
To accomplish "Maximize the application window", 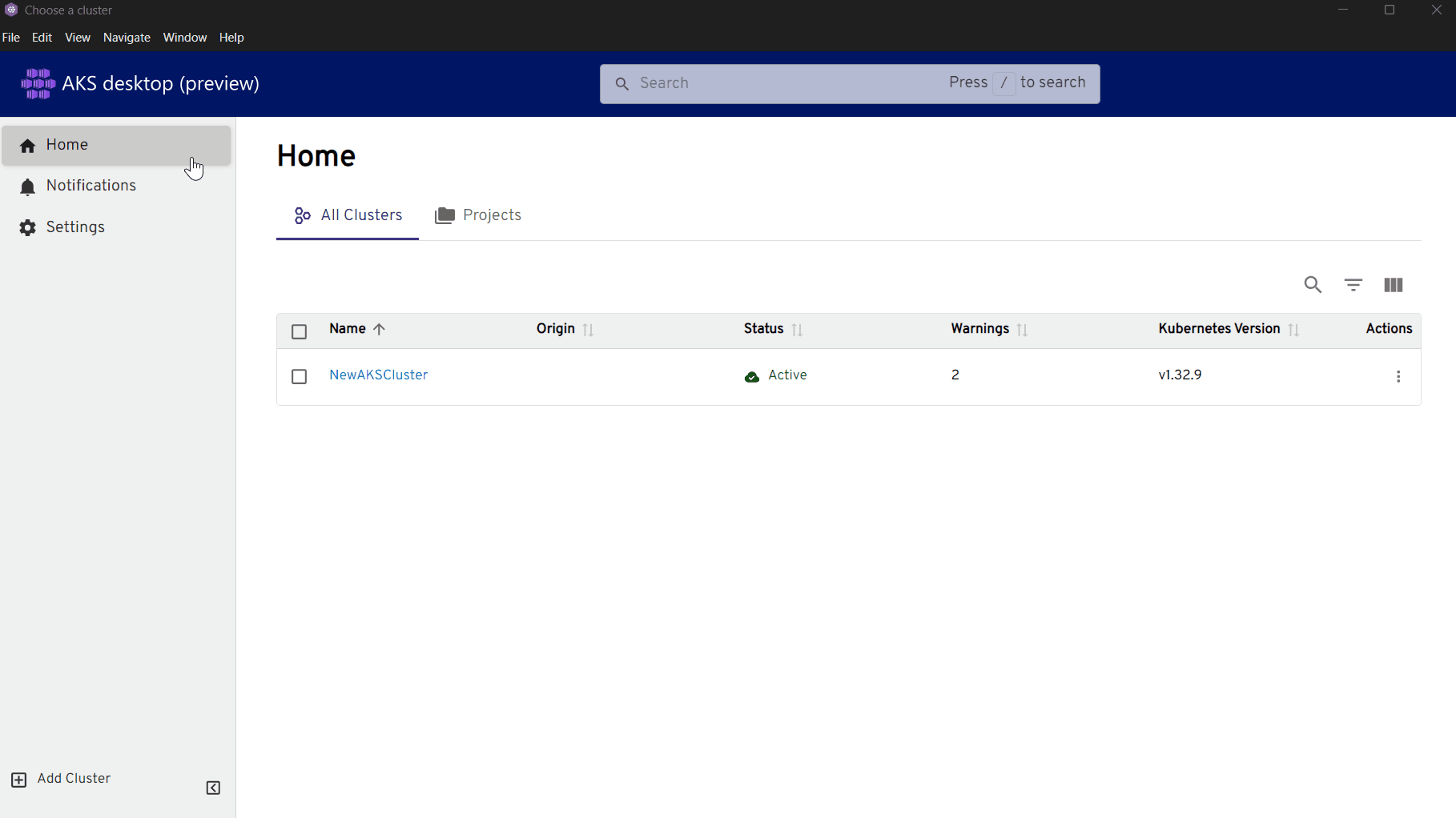I will 1390,10.
